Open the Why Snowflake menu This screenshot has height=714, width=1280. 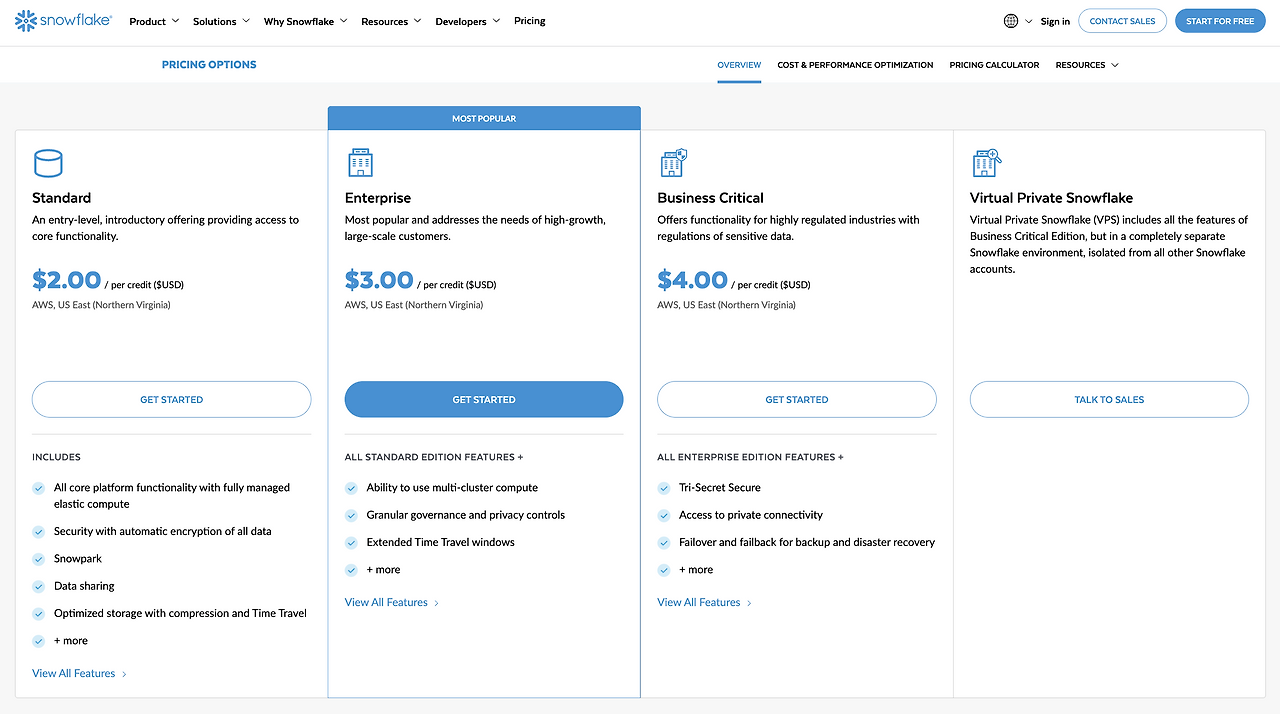pyautogui.click(x=305, y=21)
